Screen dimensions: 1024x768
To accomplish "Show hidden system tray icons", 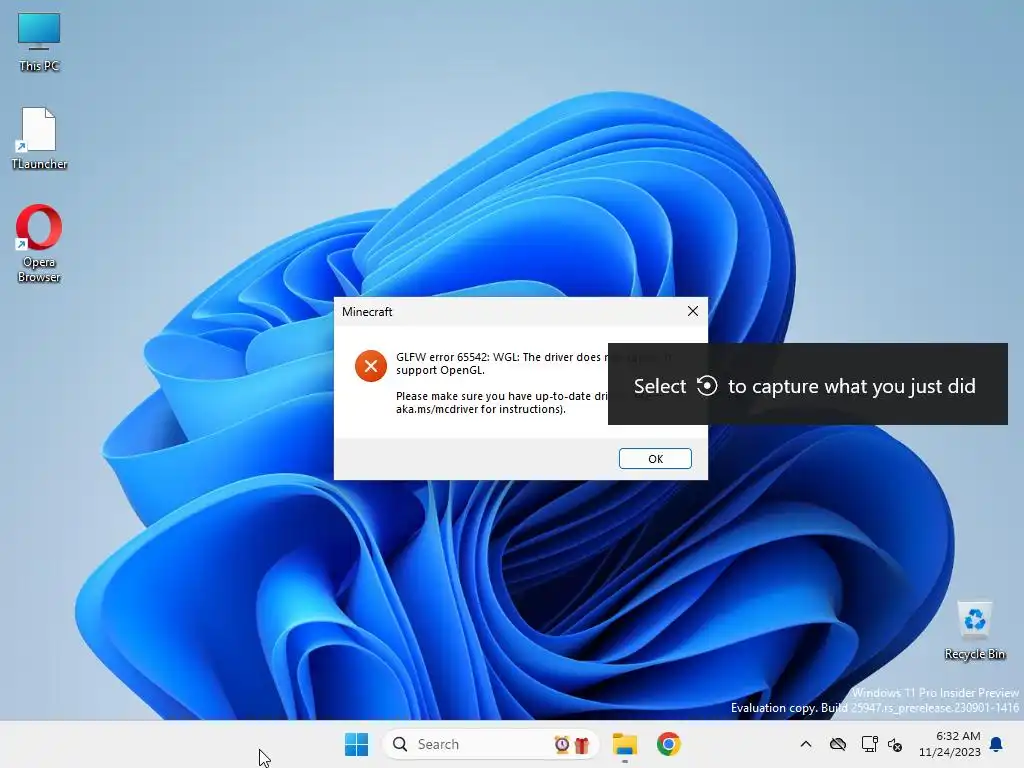I will [806, 744].
